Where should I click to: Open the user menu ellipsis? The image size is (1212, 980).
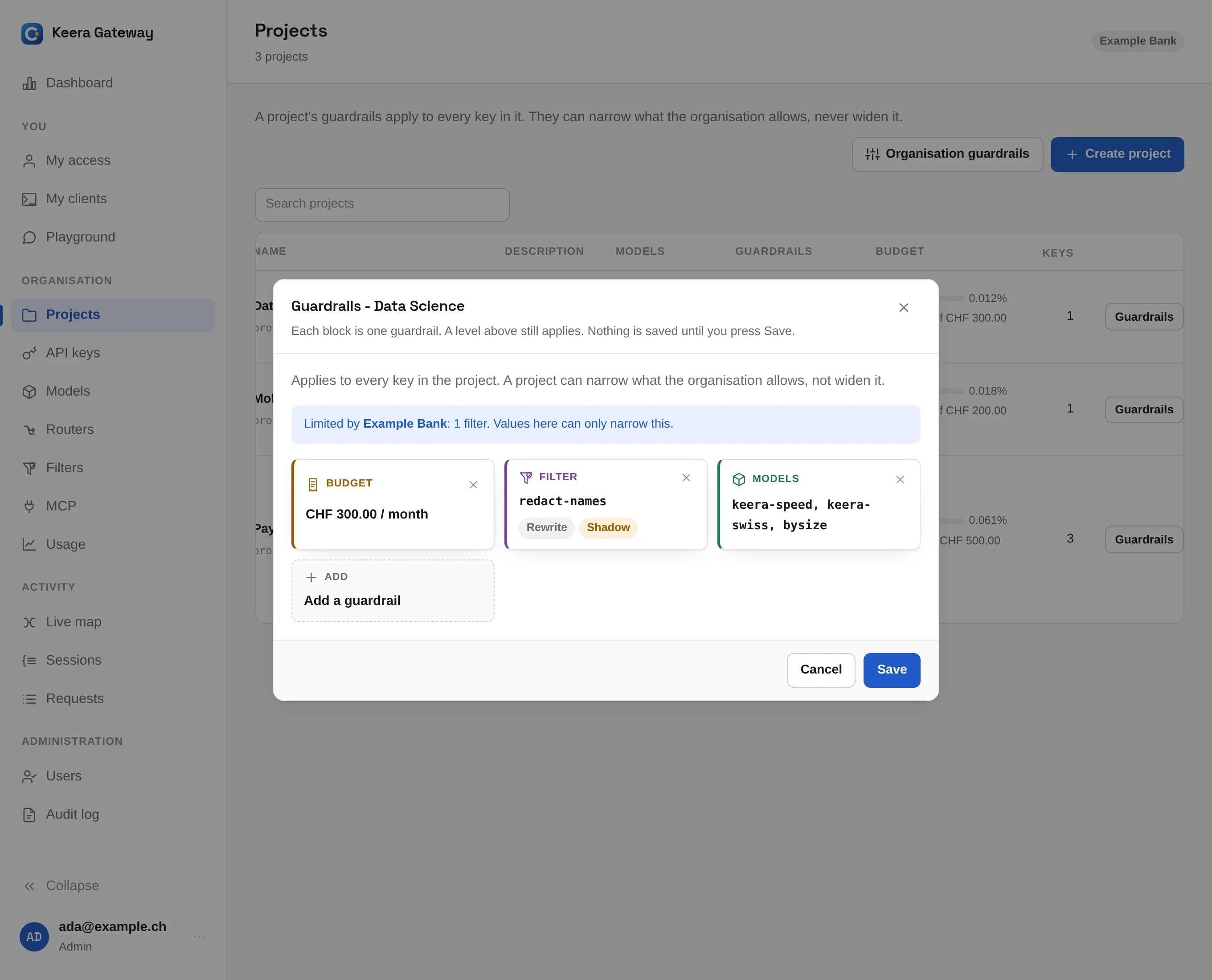[199, 936]
